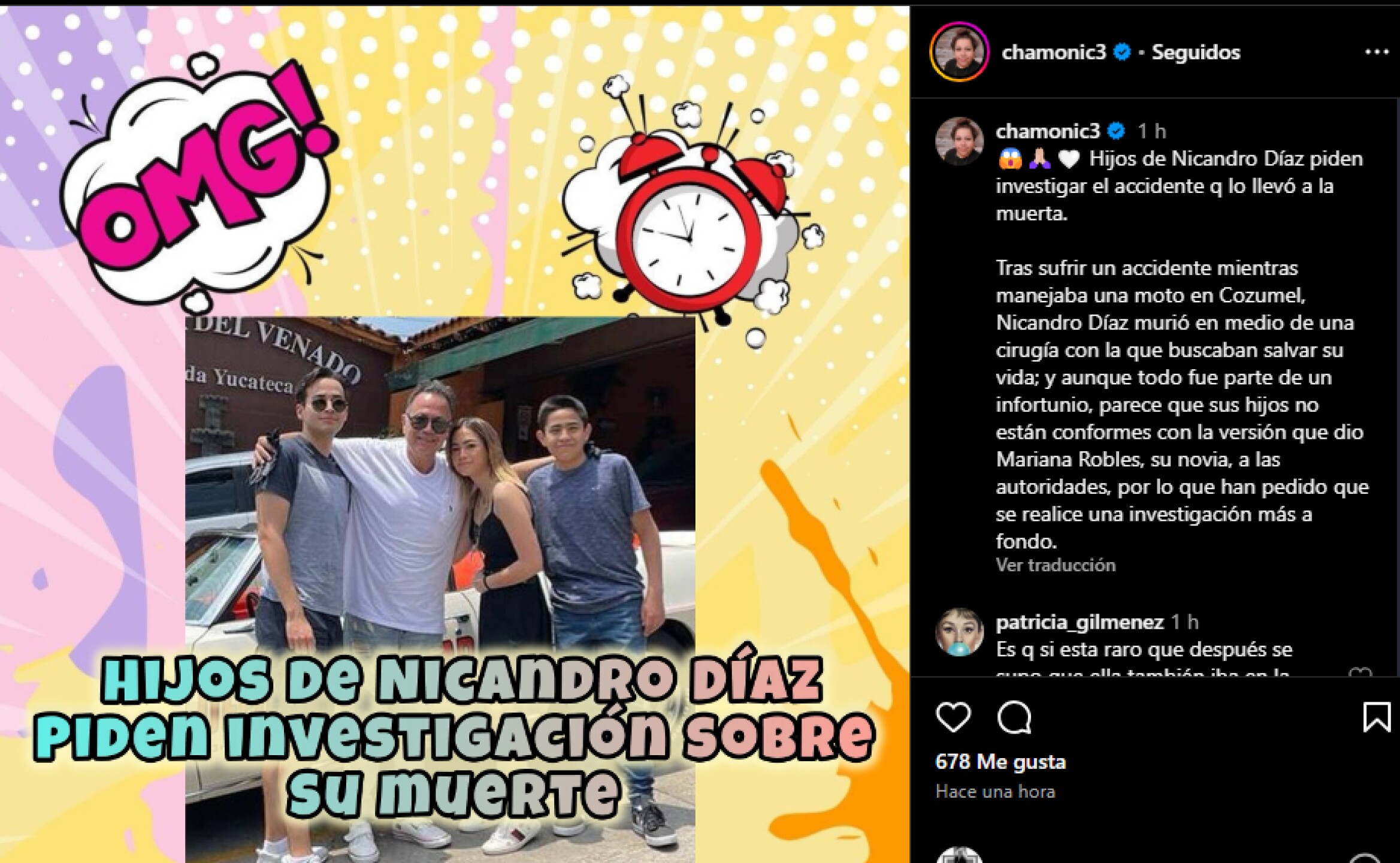The height and width of the screenshot is (863, 1400).
Task: Click the Hace una hora timestamp
Action: click(995, 792)
